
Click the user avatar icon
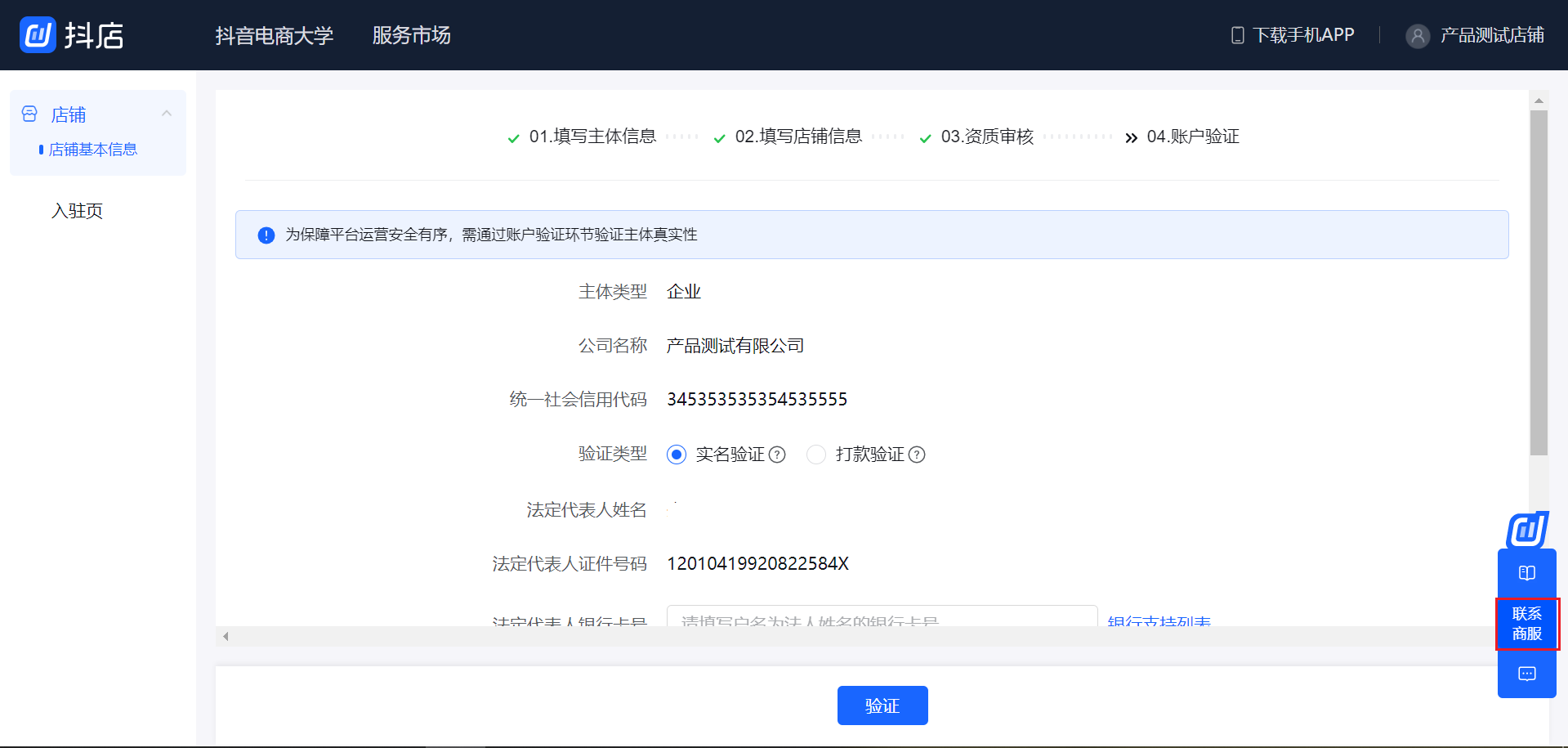pyautogui.click(x=1418, y=36)
